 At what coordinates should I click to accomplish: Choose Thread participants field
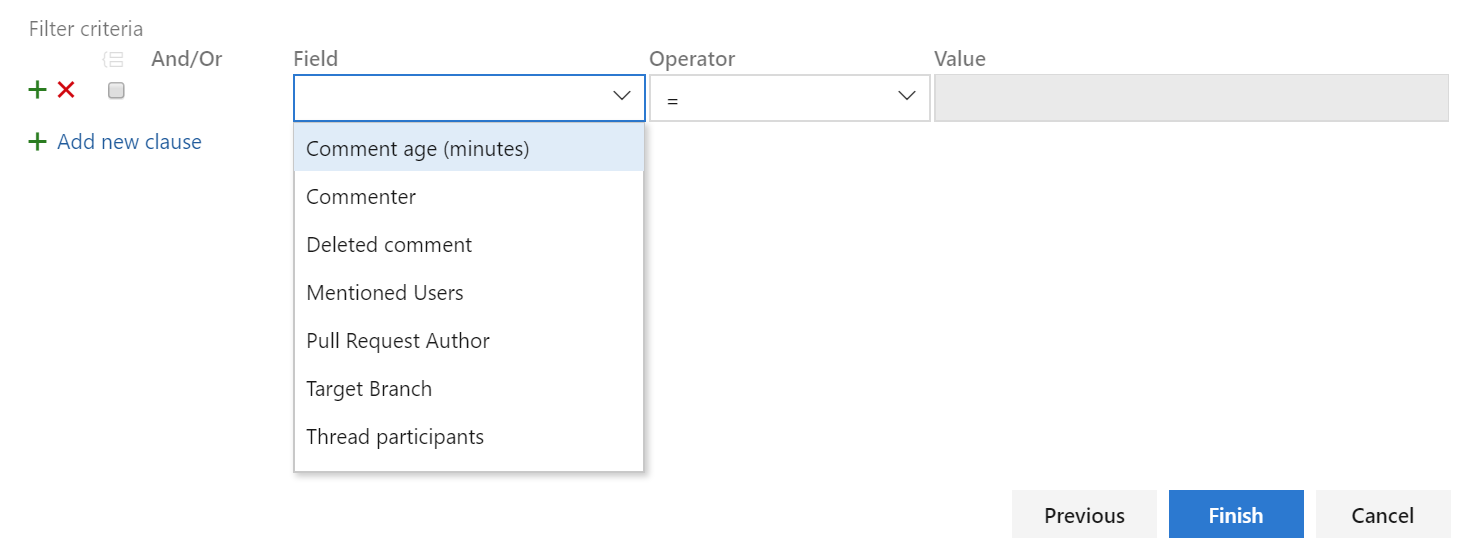(x=469, y=437)
